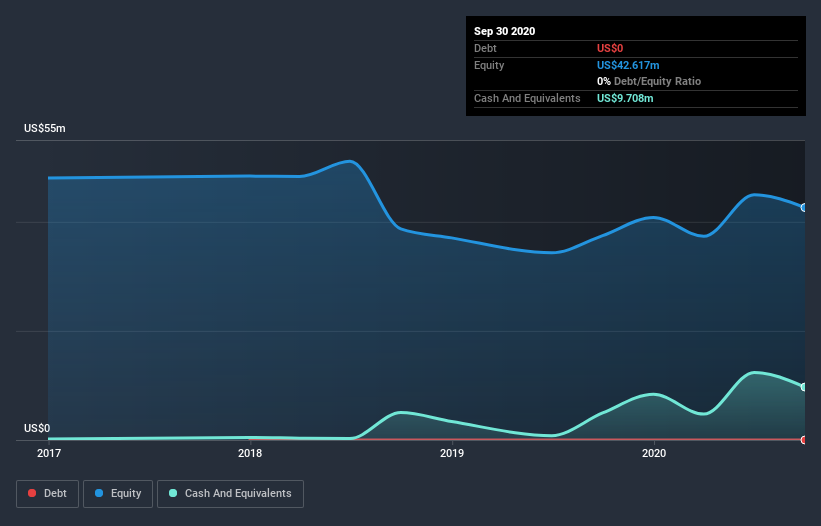Click the Sep 30 2020 tooltip date
The image size is (821, 526).
coord(504,31)
